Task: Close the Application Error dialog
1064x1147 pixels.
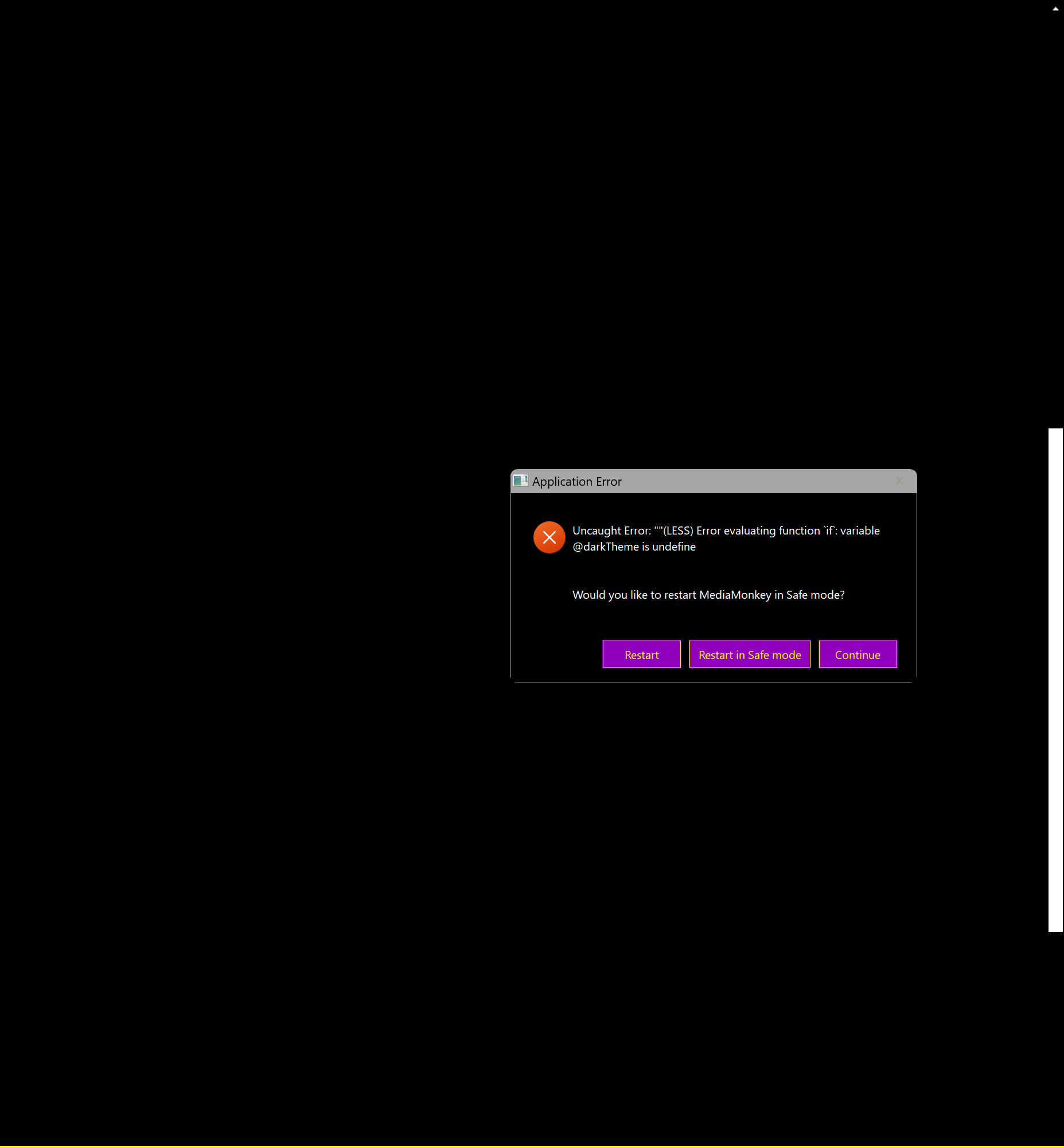Action: [x=899, y=481]
